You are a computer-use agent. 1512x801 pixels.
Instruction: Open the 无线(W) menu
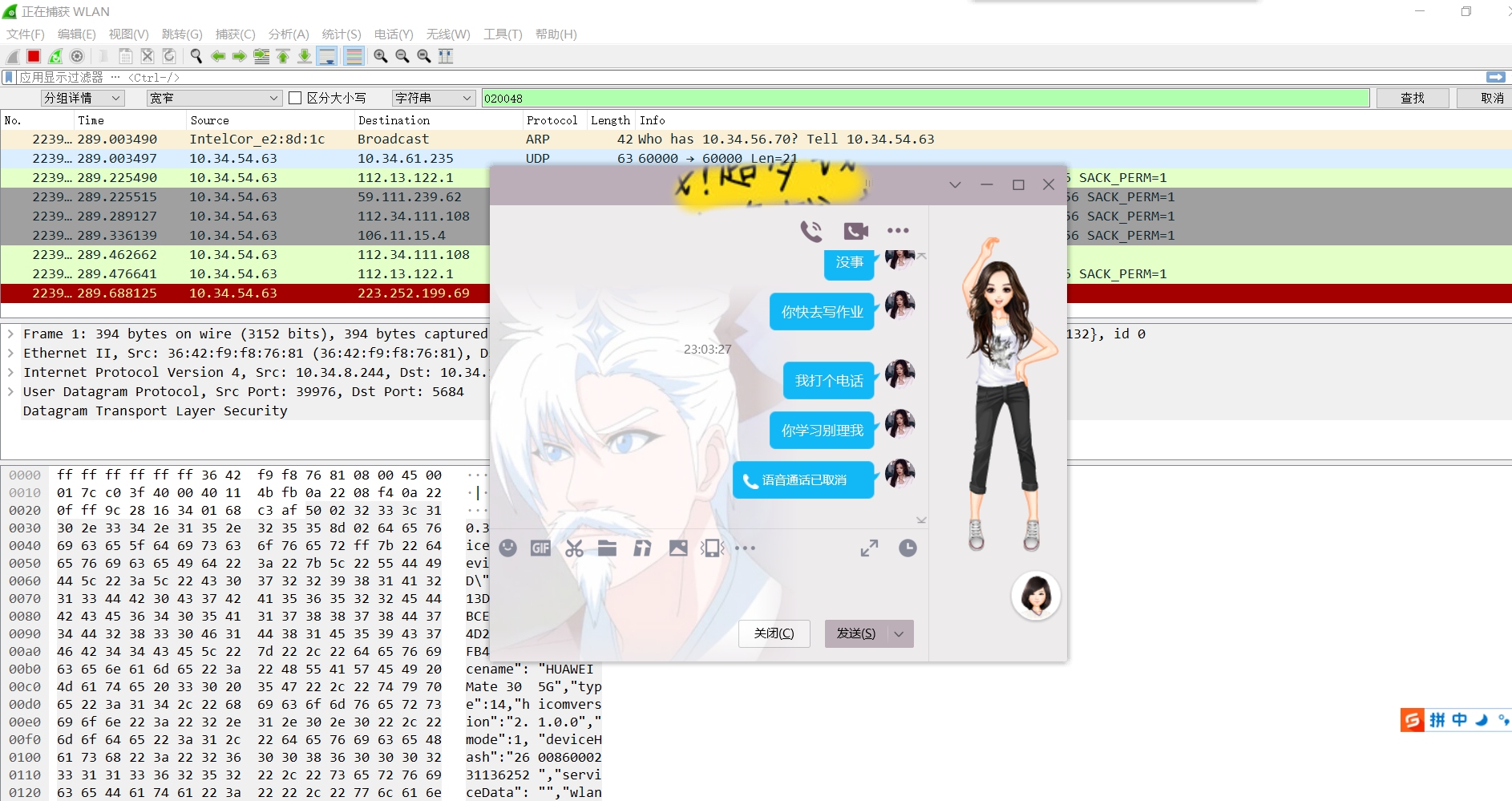[x=448, y=34]
